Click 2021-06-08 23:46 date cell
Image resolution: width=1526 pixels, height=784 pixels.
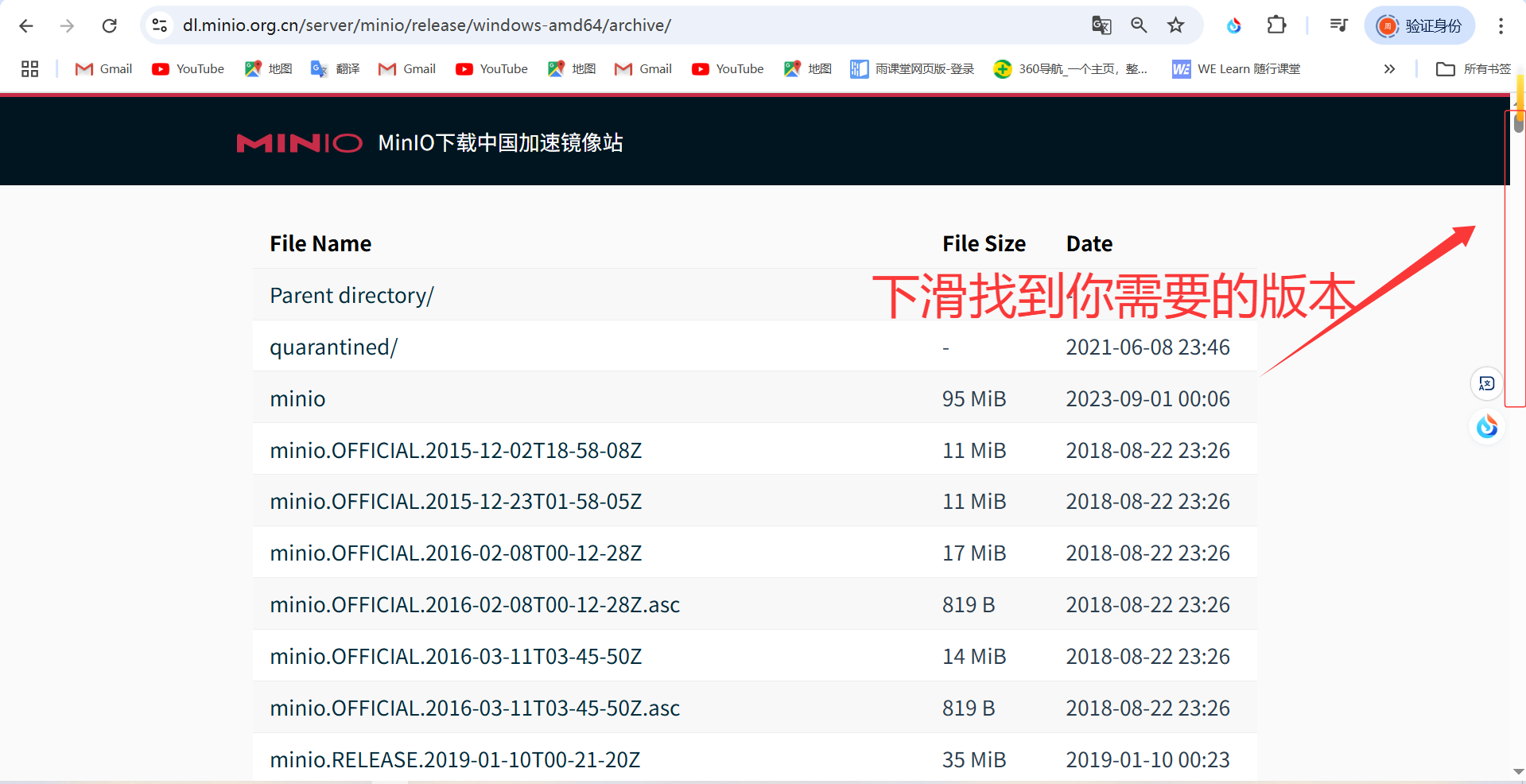tap(1147, 347)
